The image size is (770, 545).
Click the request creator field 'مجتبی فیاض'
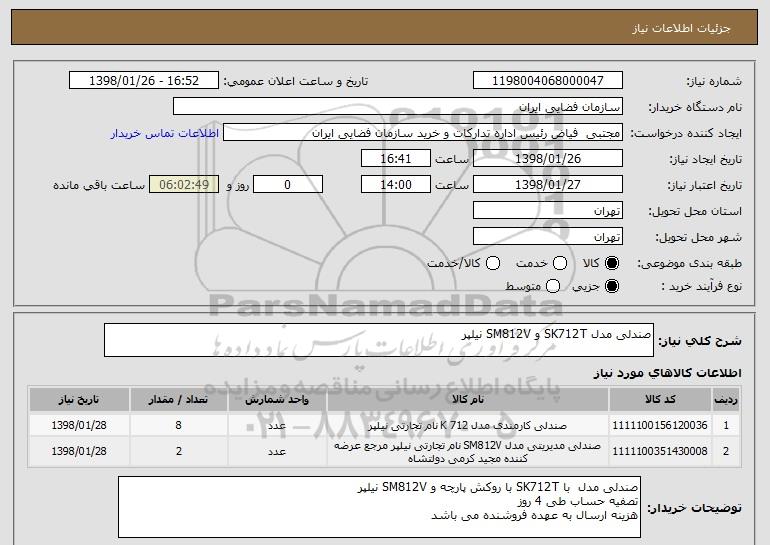tap(423, 132)
